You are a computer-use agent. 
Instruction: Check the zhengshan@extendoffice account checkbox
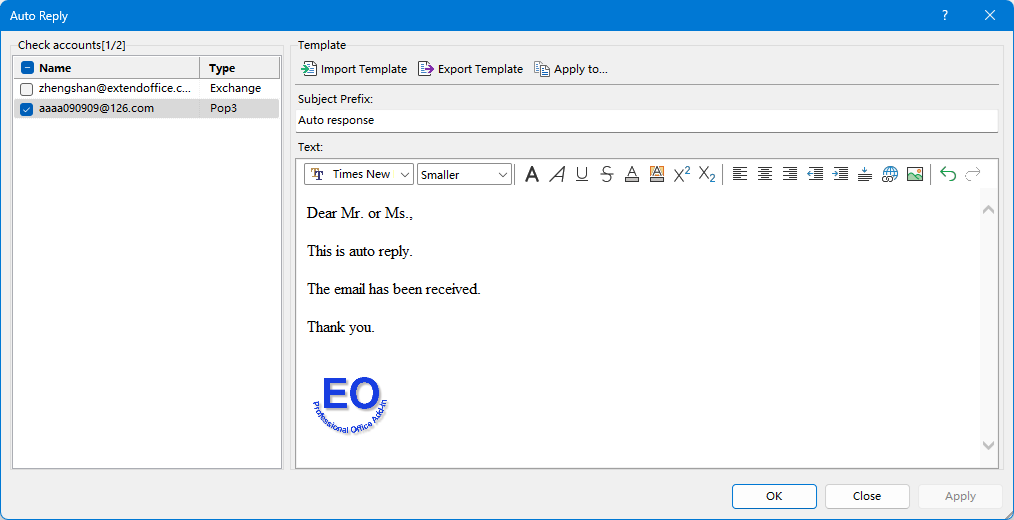click(x=27, y=89)
